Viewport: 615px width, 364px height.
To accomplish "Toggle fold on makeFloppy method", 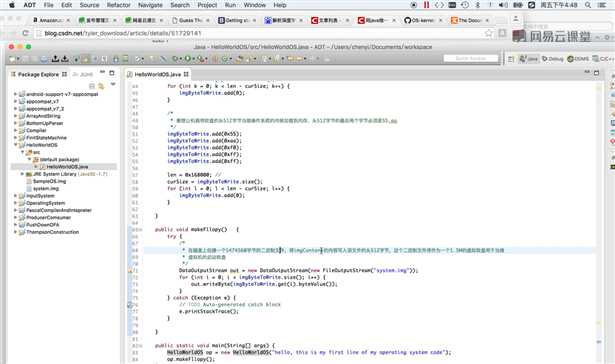I will pos(141,229).
